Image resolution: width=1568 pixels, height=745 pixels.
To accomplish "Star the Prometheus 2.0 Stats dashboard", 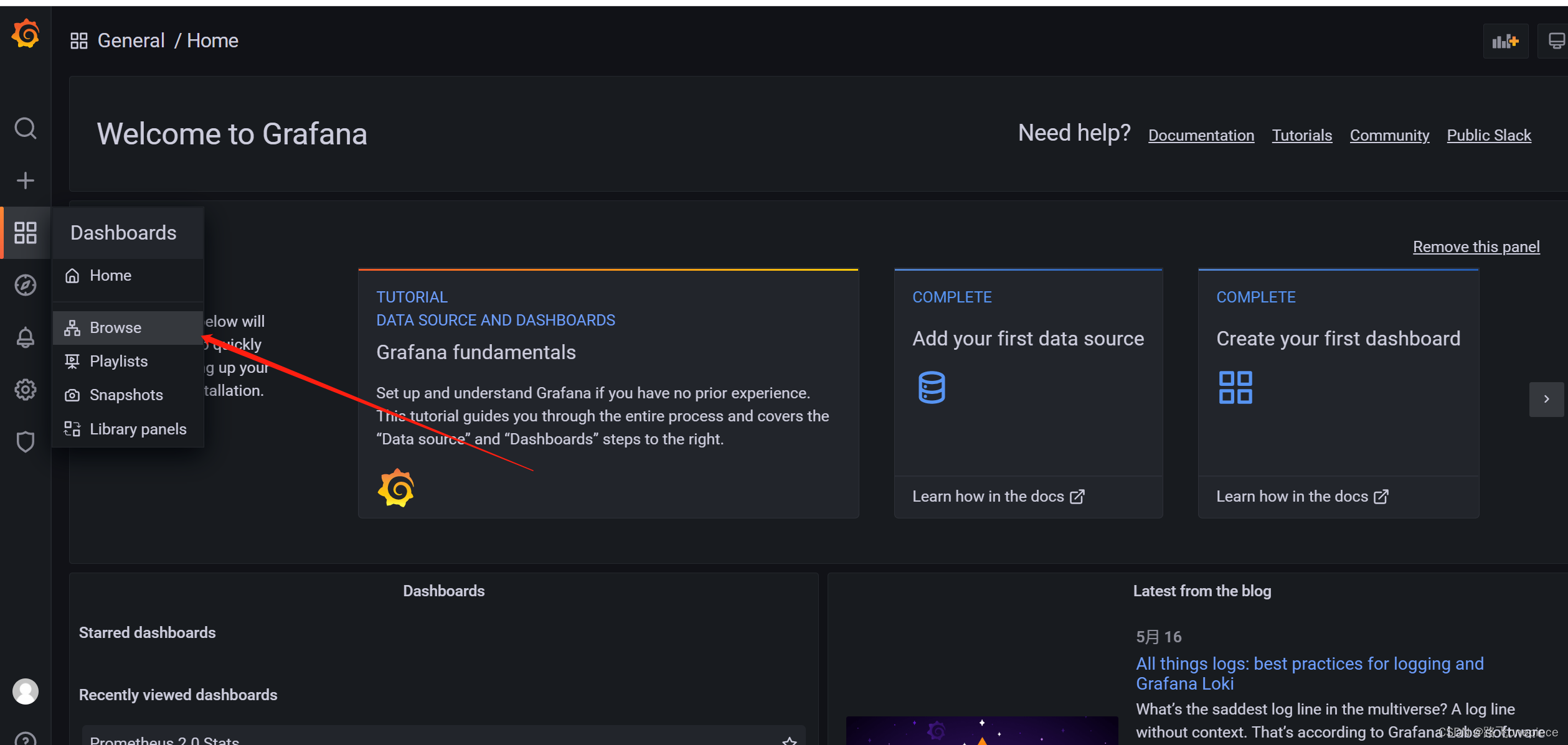I will point(790,741).
